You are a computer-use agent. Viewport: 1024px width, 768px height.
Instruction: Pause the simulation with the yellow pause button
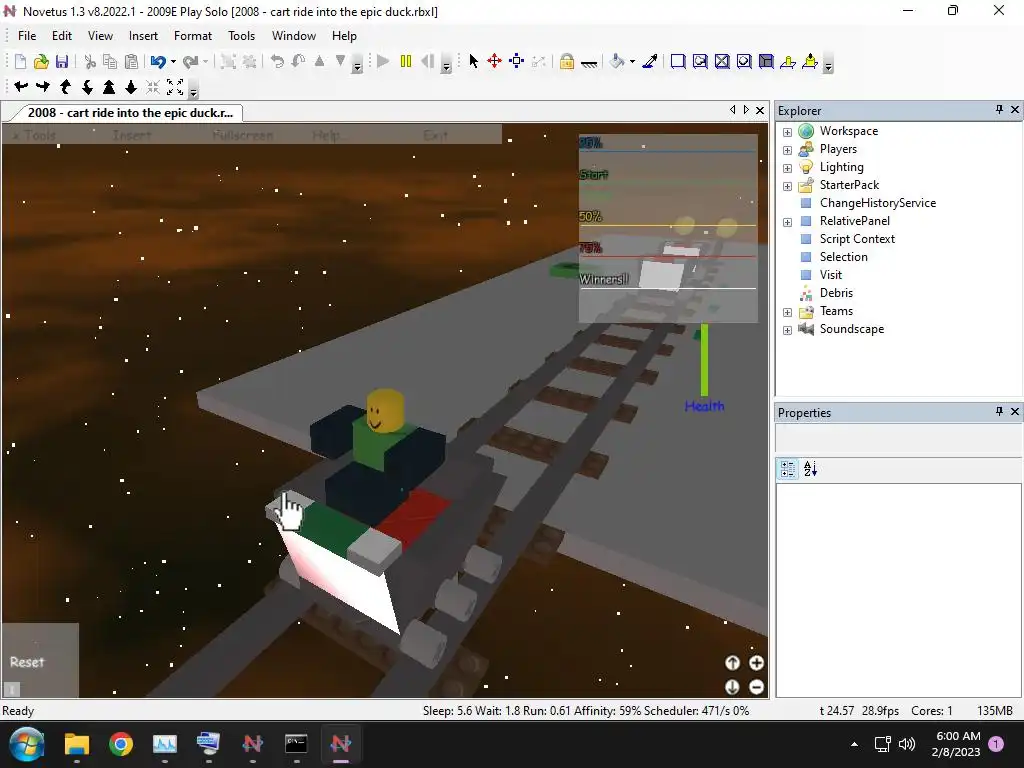(x=406, y=61)
